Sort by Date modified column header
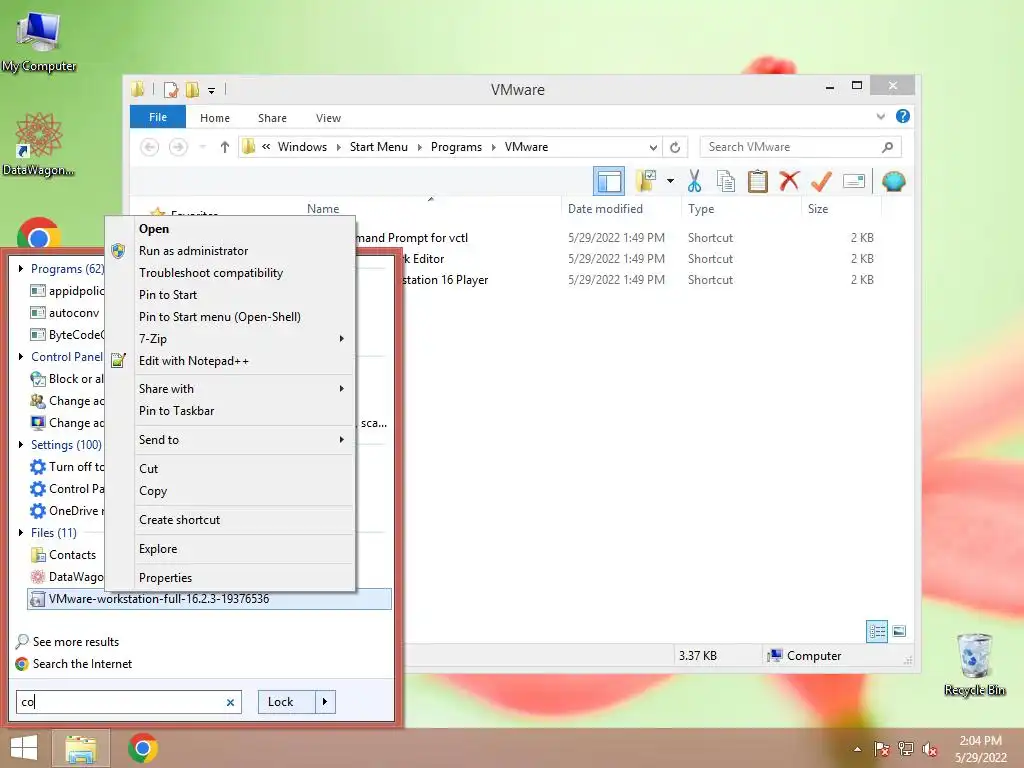Viewport: 1024px width, 768px height. [605, 209]
